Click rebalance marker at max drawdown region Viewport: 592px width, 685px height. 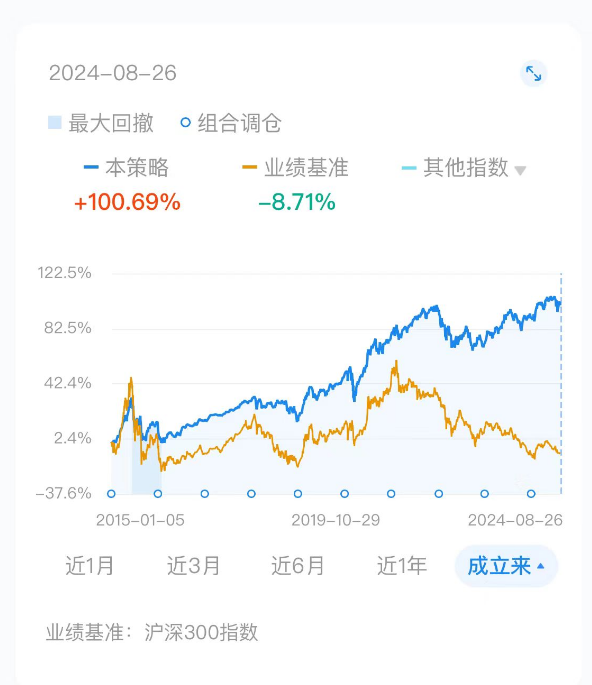pyautogui.click(x=158, y=494)
